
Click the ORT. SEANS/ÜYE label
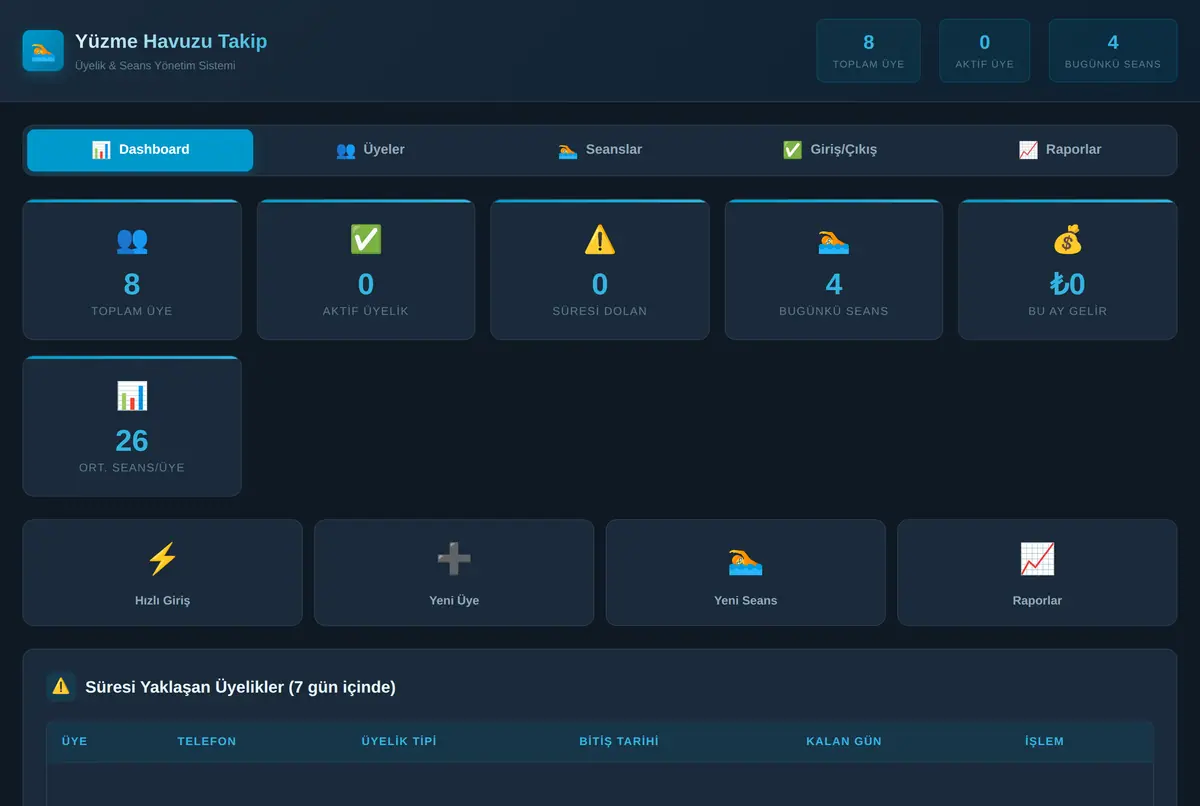coord(132,467)
